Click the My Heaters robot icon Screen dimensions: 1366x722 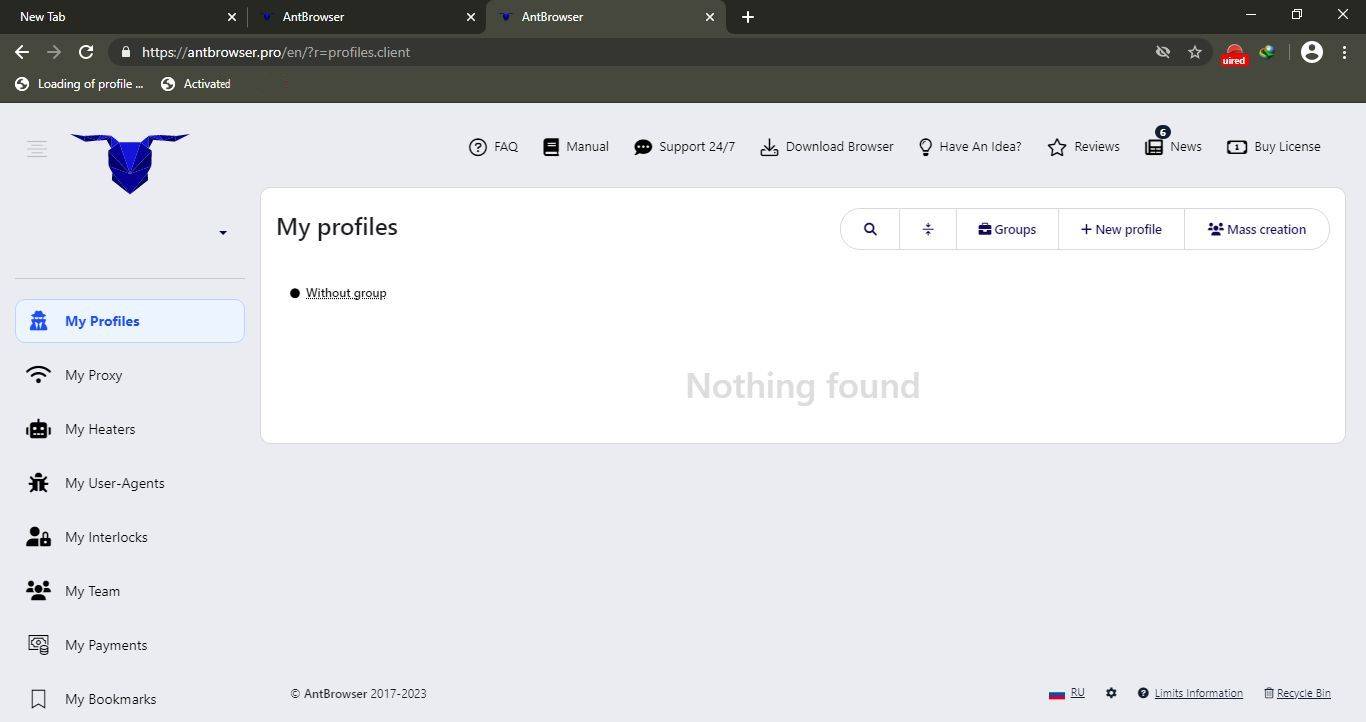[38, 429]
